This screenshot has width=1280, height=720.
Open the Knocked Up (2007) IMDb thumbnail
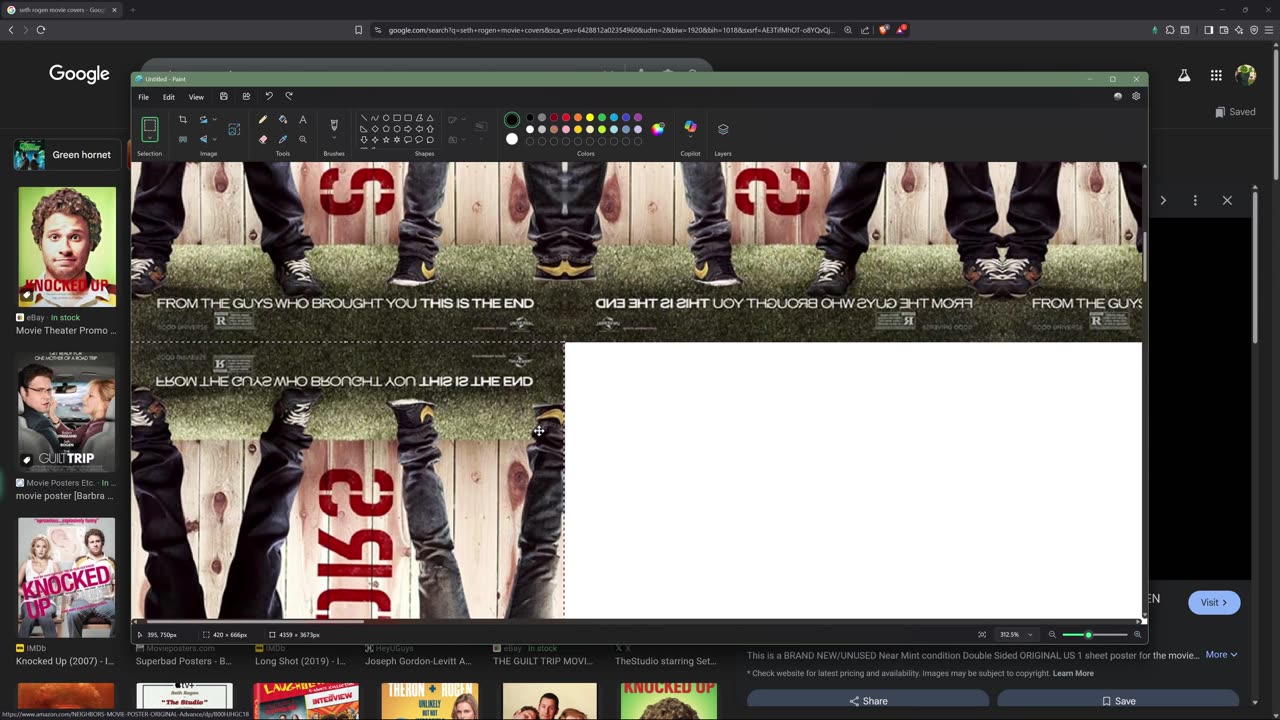tap(67, 577)
